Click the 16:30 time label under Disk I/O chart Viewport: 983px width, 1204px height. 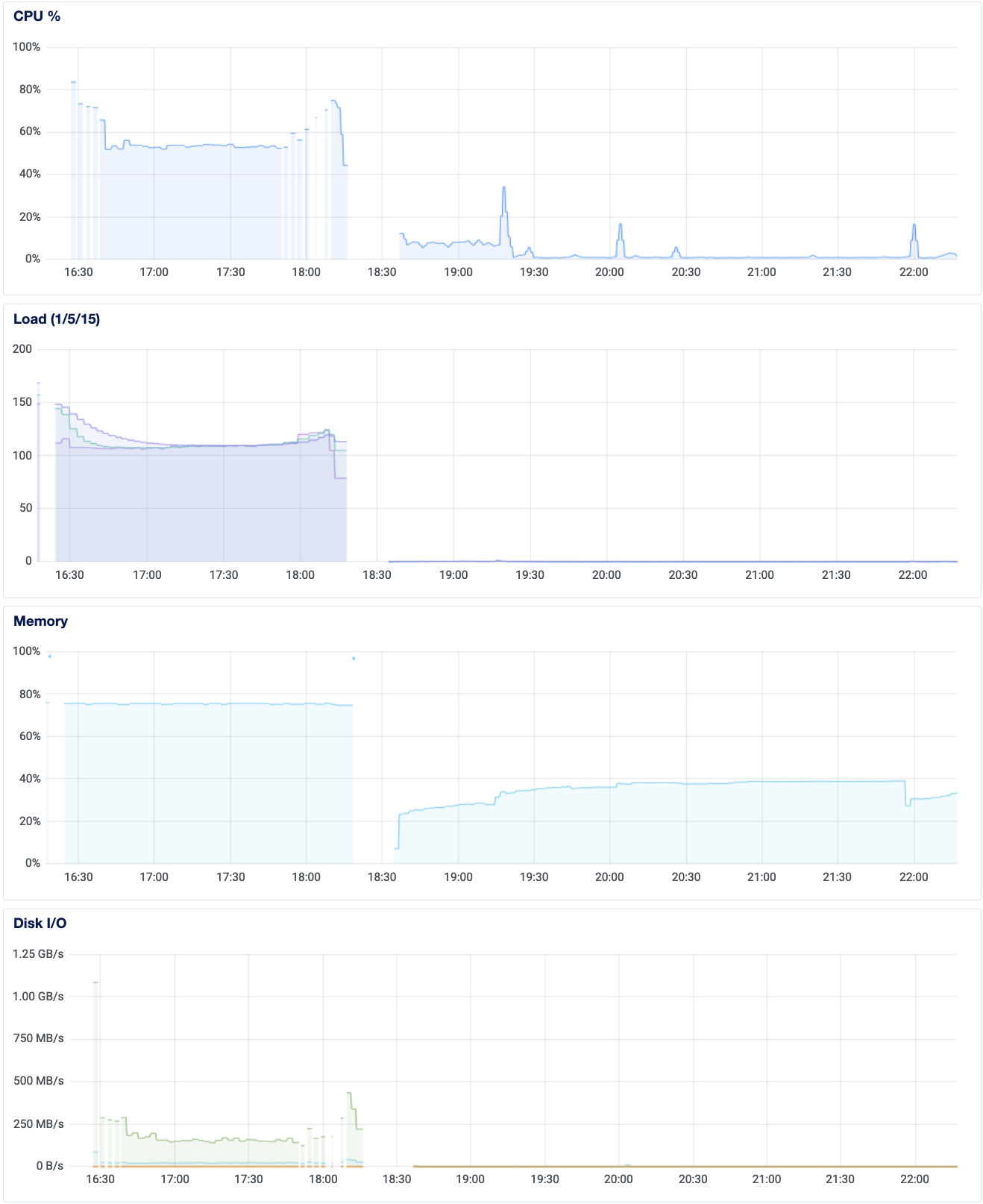coord(100,1179)
